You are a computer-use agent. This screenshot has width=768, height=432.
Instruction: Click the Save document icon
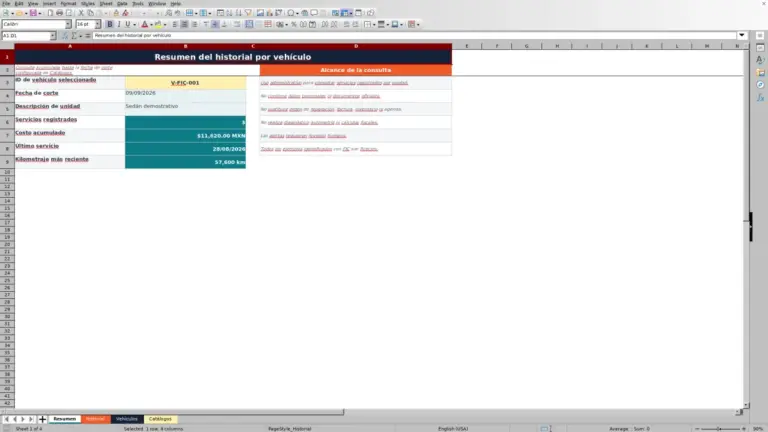click(x=33, y=13)
